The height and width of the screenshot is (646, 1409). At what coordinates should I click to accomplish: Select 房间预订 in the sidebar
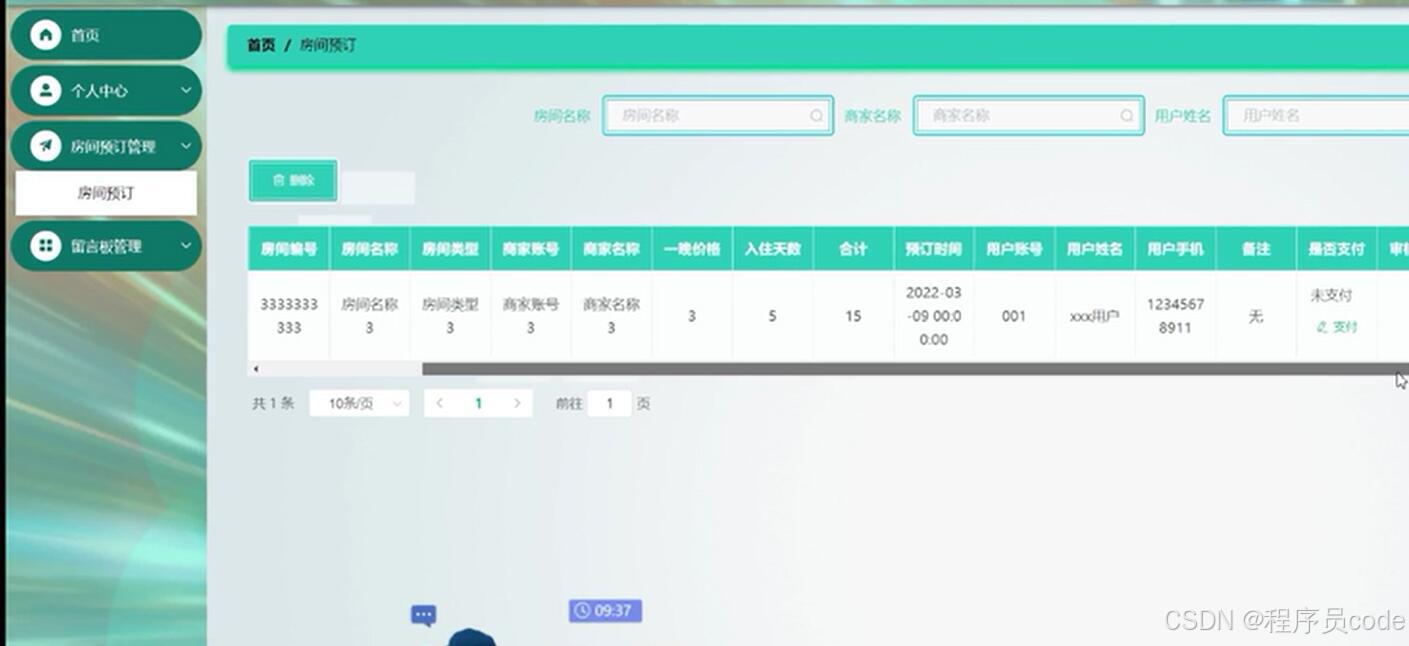tap(105, 192)
